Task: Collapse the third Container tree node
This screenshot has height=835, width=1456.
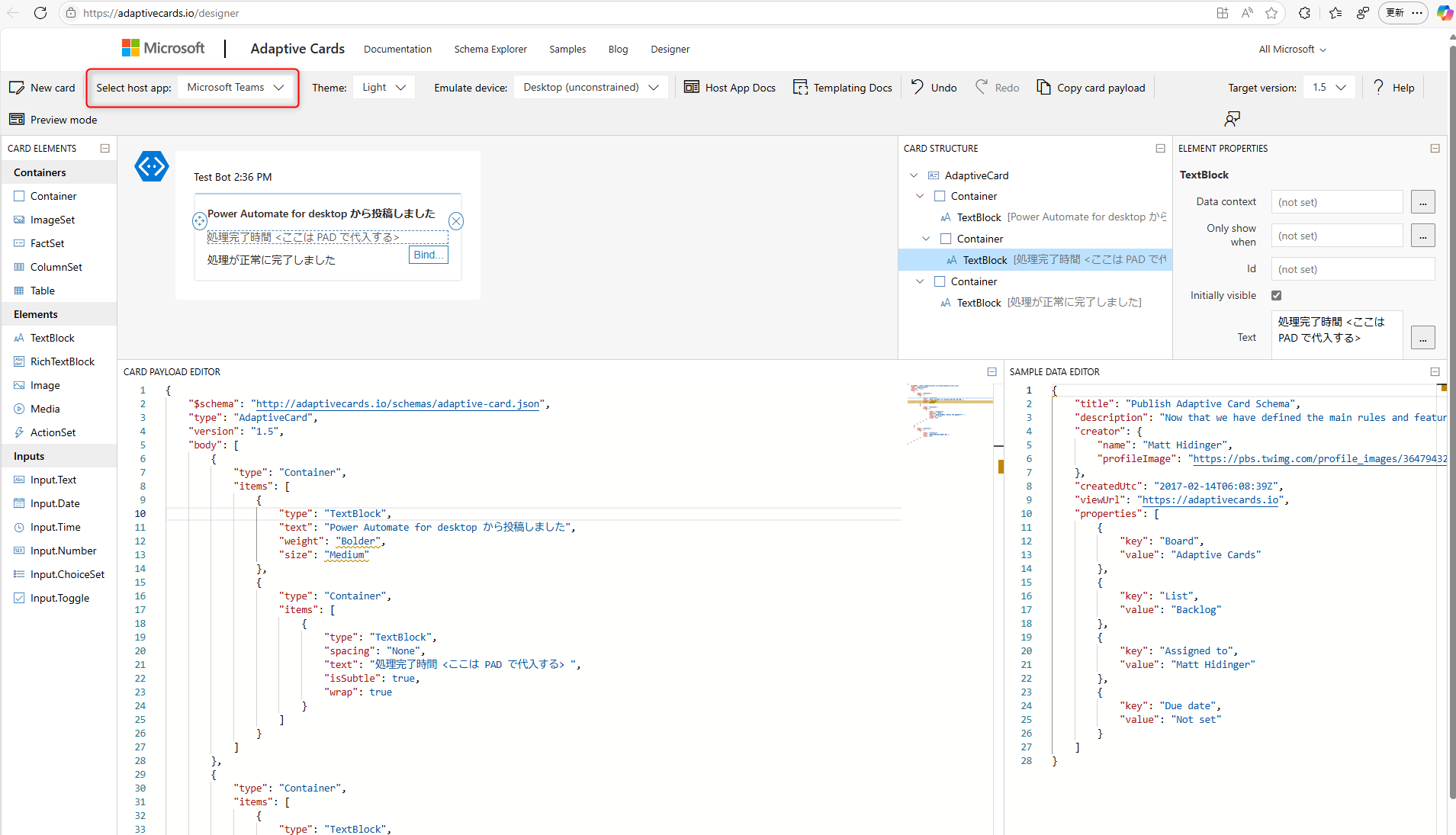Action: (920, 281)
